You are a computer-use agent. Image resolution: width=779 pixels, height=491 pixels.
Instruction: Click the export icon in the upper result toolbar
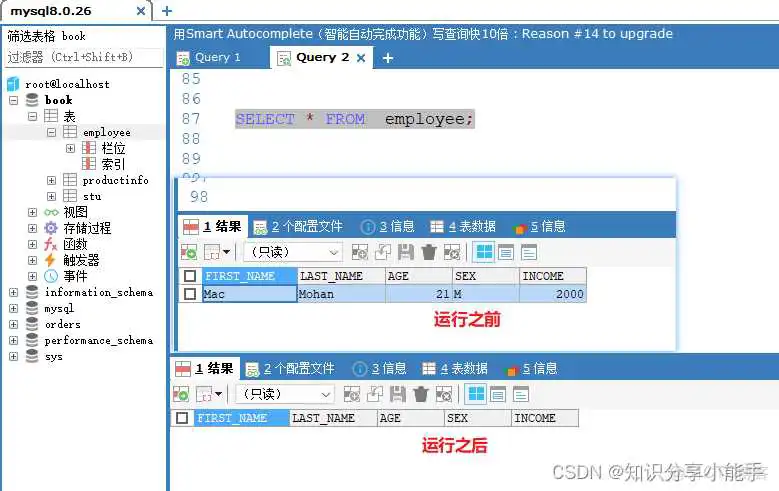[x=188, y=252]
